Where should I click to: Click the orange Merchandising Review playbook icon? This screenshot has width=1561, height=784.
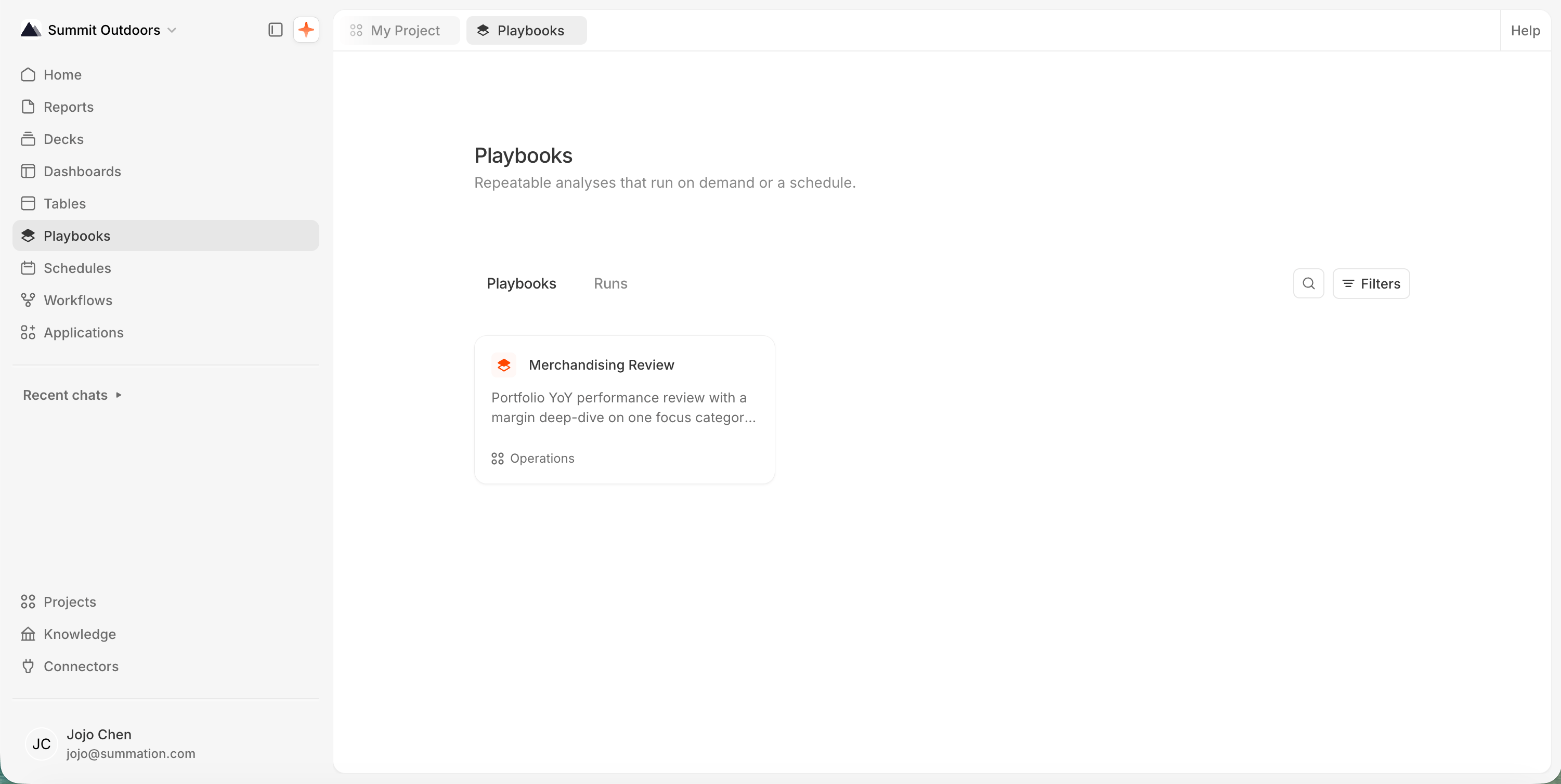[x=503, y=365]
